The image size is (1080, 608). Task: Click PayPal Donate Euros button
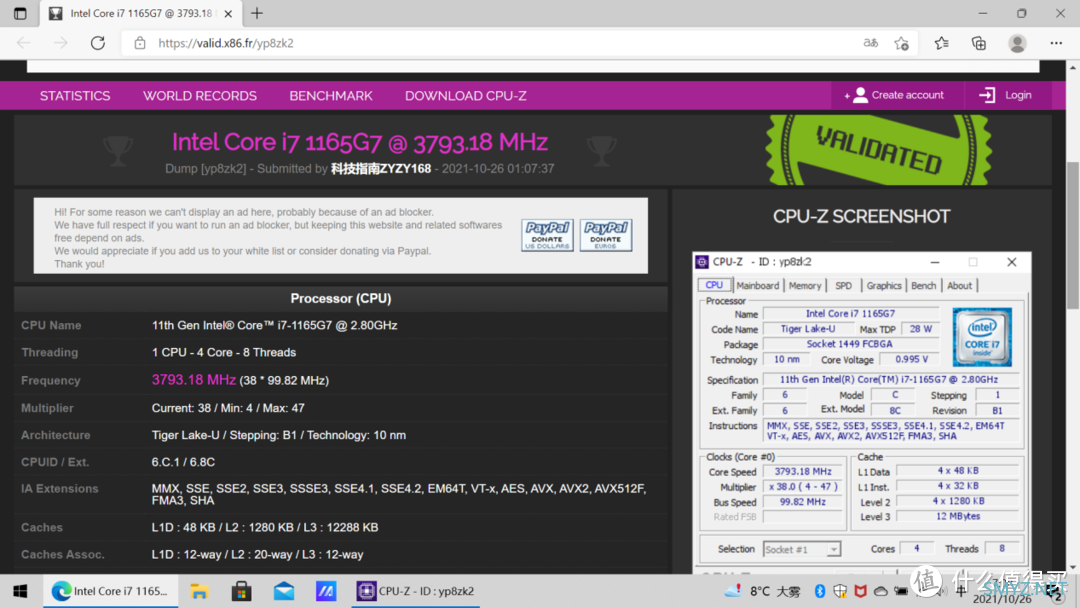coord(605,235)
